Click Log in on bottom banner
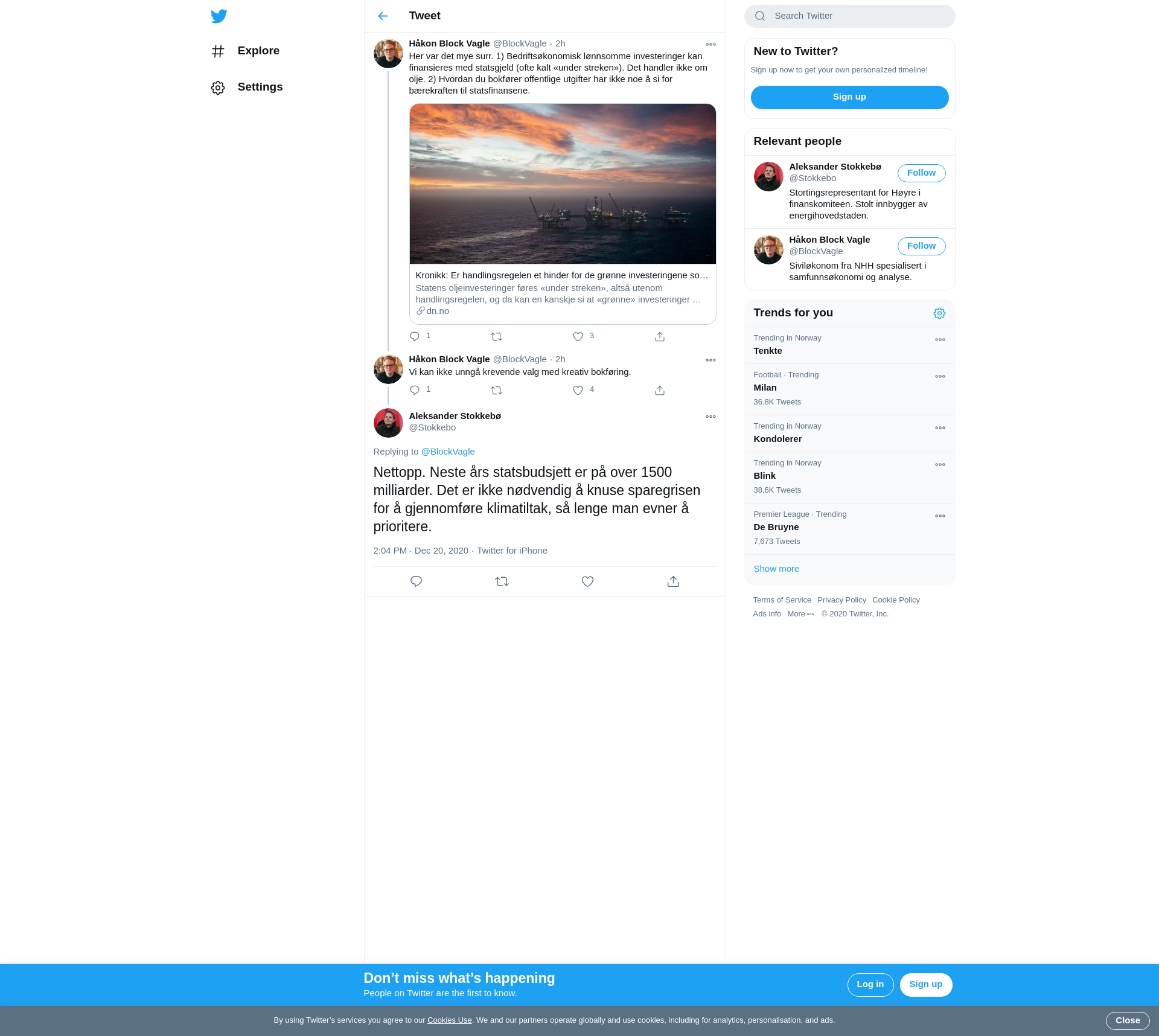The height and width of the screenshot is (1036, 1159). coord(870,985)
